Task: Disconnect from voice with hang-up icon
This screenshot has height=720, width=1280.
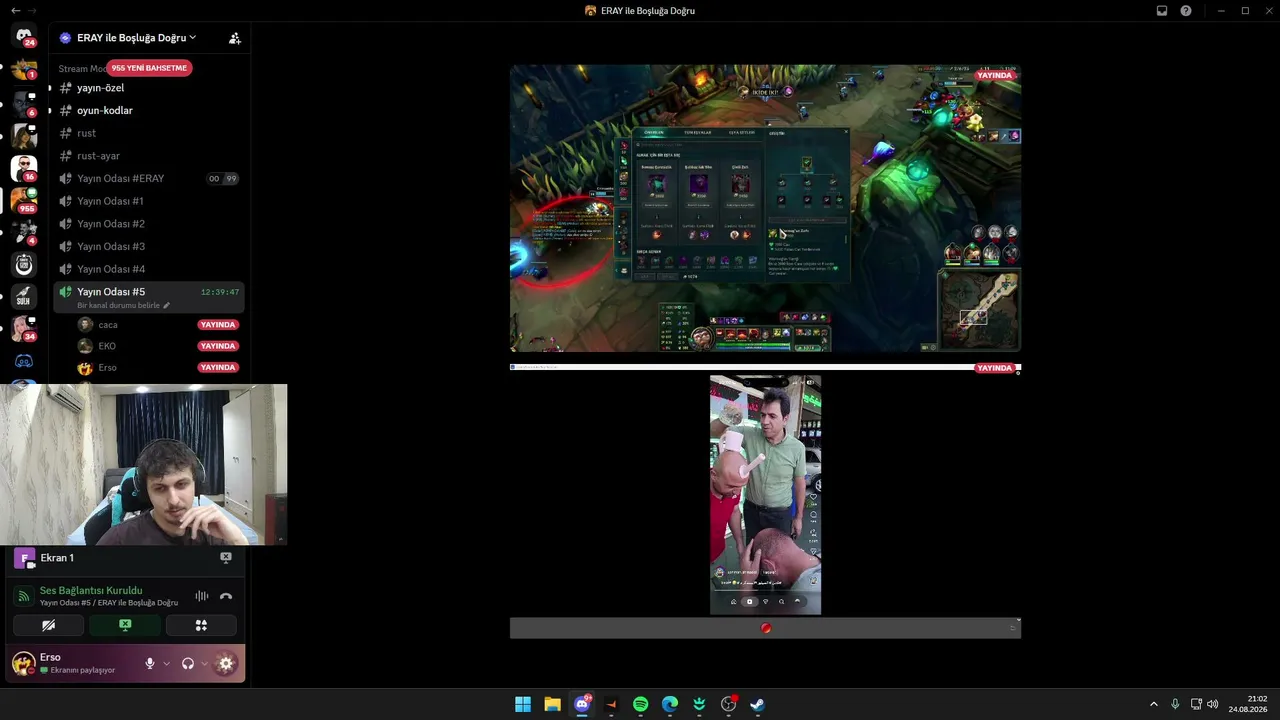Action: coord(226,596)
